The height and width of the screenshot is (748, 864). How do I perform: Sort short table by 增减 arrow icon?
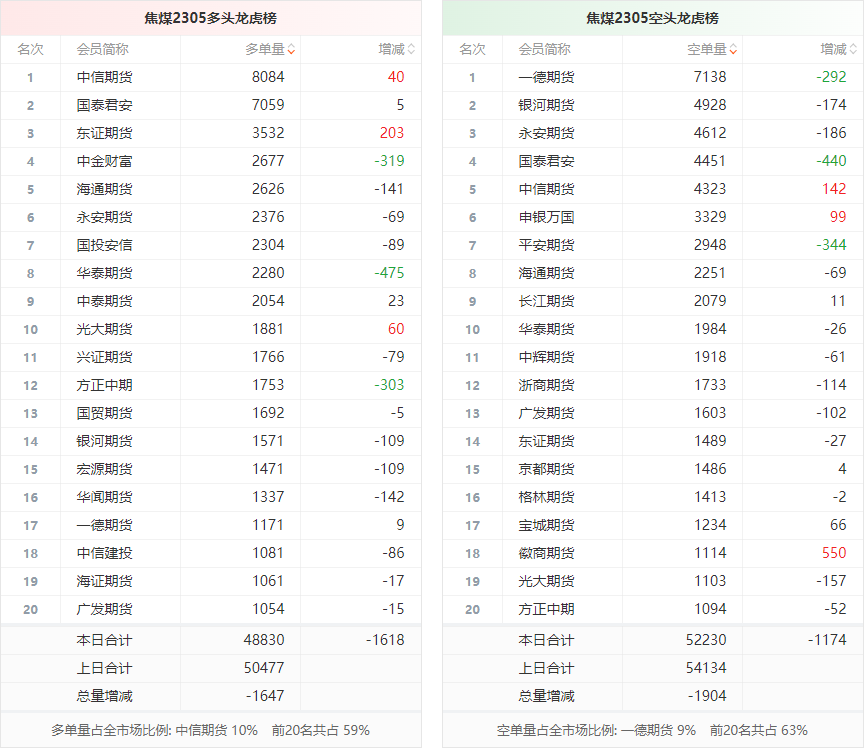(853, 49)
